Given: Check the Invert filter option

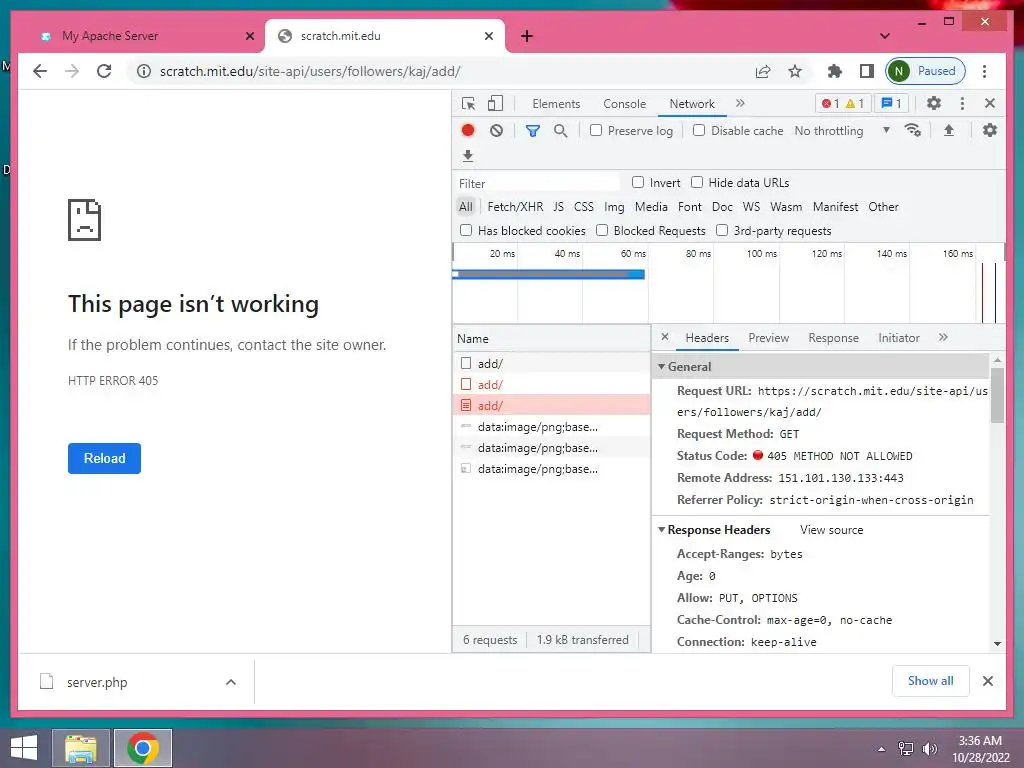Looking at the screenshot, I should [x=638, y=182].
